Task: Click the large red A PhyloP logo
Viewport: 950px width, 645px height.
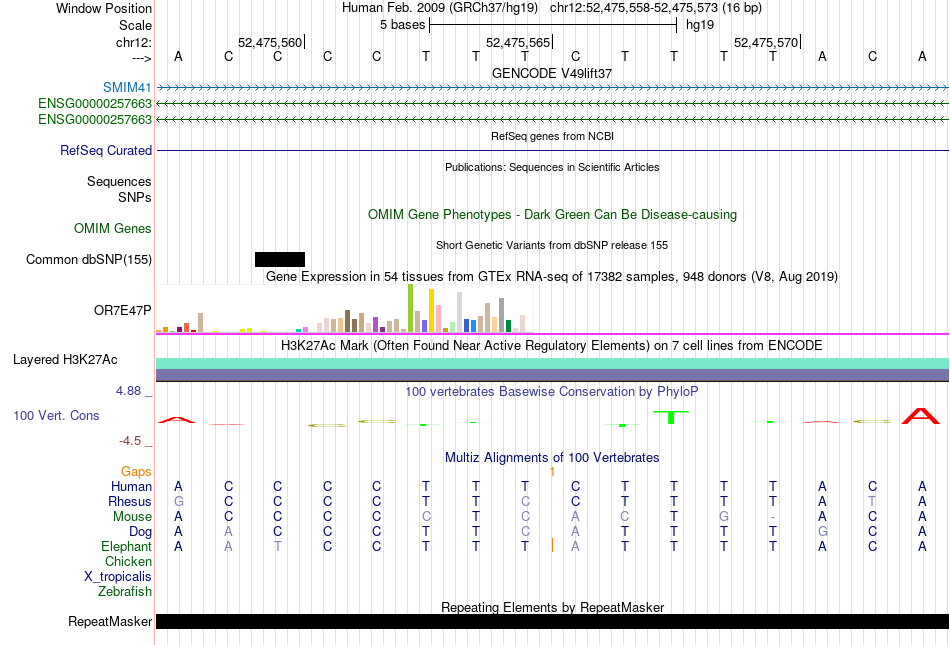Action: [x=921, y=416]
